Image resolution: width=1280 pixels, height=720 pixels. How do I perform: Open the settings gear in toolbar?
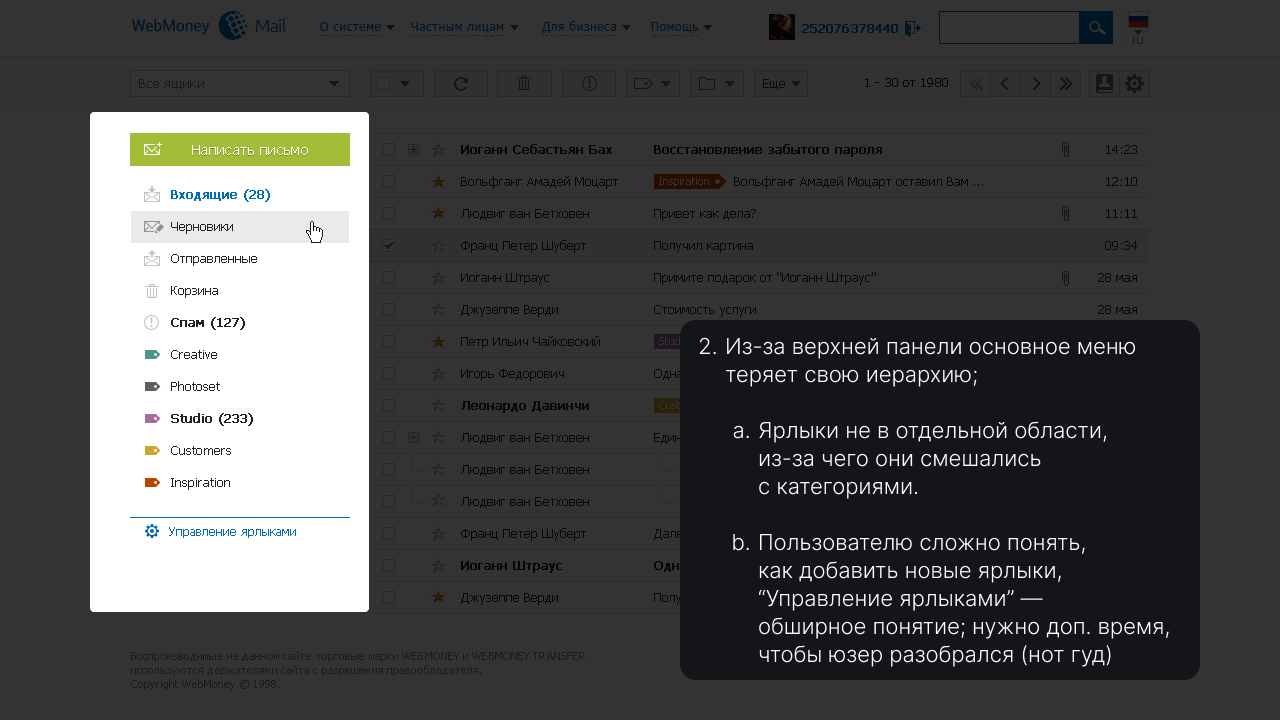click(1134, 84)
